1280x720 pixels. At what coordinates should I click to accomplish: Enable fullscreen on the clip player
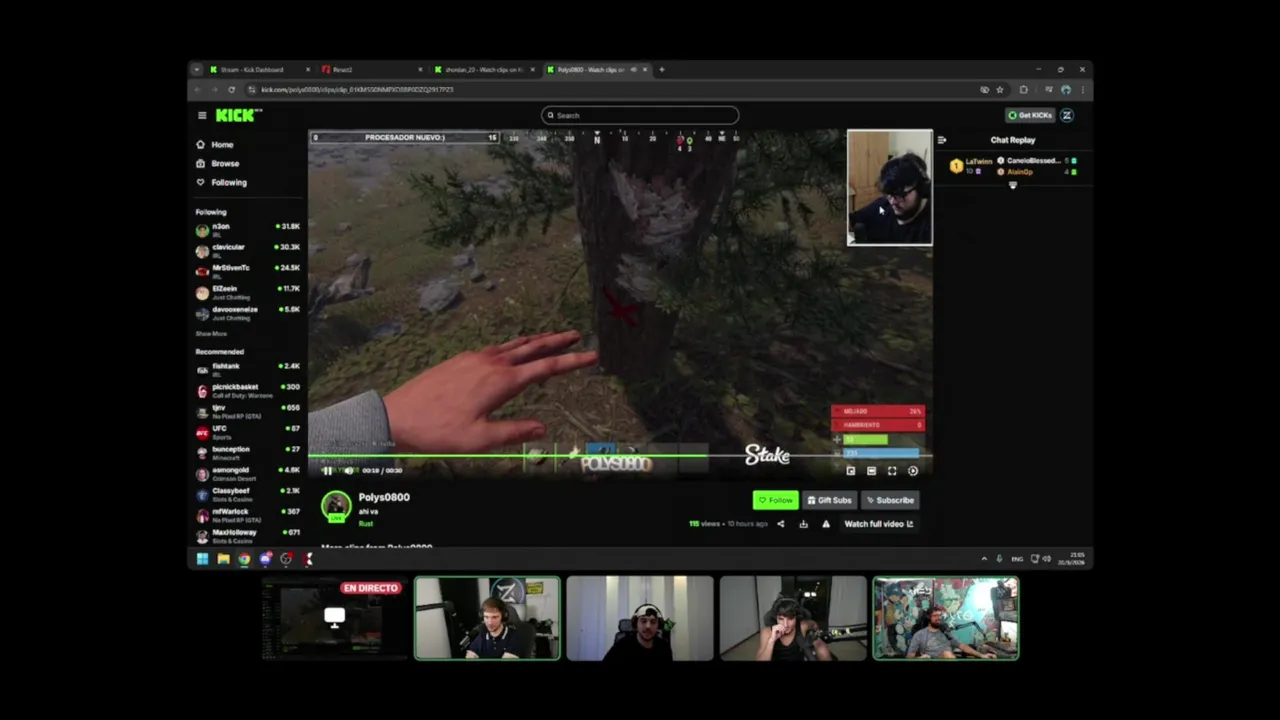pyautogui.click(x=892, y=471)
